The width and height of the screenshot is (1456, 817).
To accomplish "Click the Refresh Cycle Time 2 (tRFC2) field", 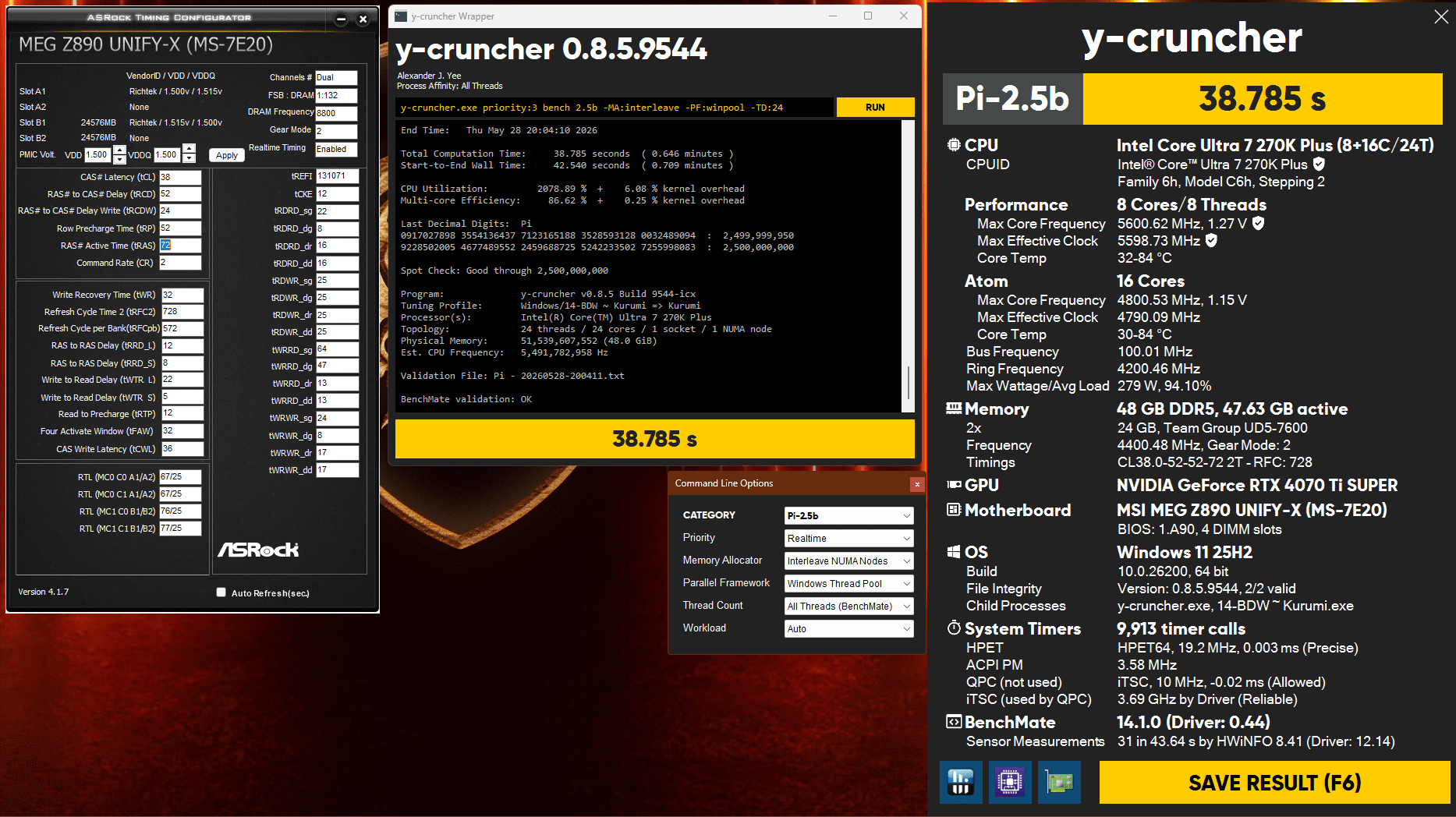I will point(182,312).
